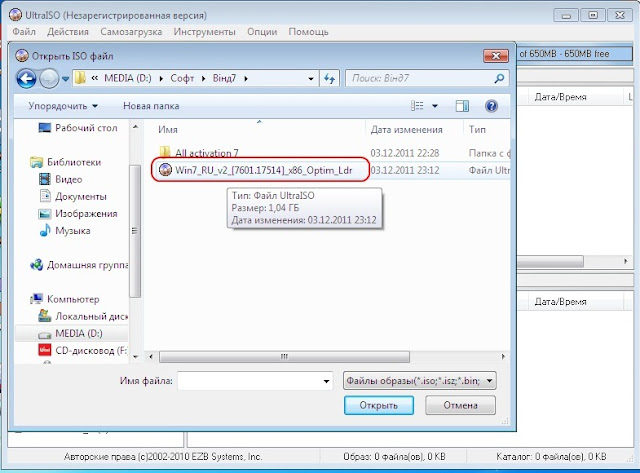640x473 pixels.
Task: Open the Действия menu in UltraISO
Action: point(68,31)
